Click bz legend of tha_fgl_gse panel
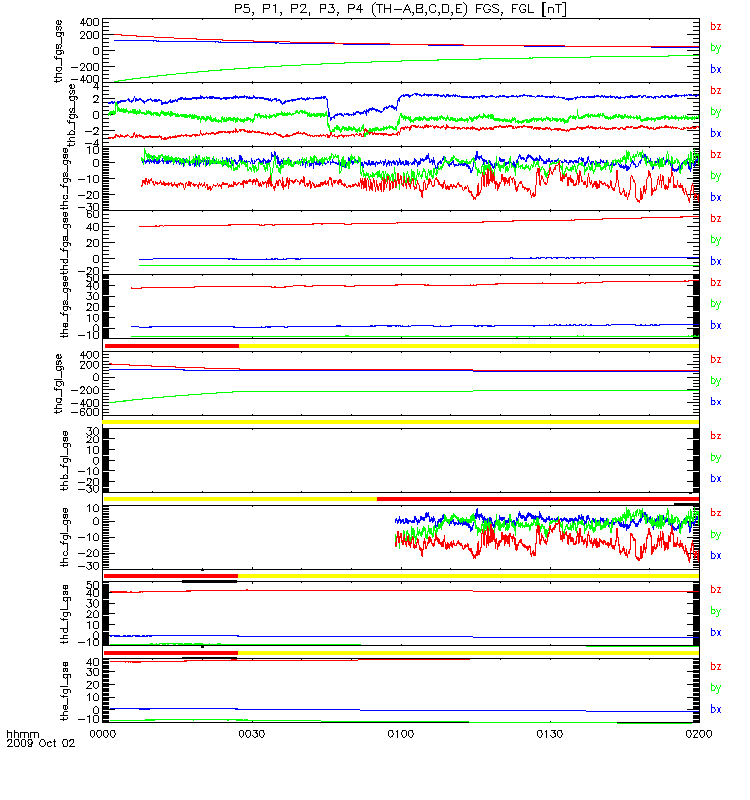The width and height of the screenshot is (750, 800). (716, 360)
